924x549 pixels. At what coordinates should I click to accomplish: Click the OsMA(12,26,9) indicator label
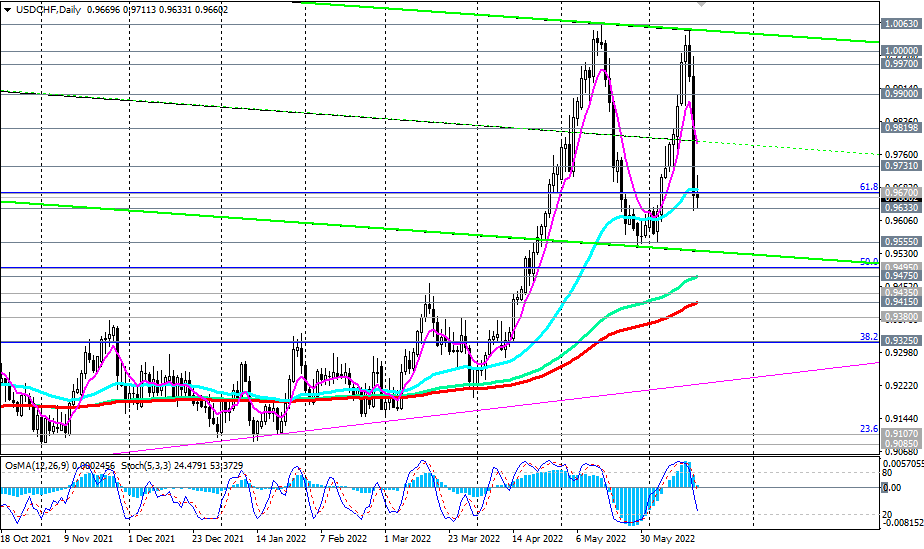pos(37,466)
